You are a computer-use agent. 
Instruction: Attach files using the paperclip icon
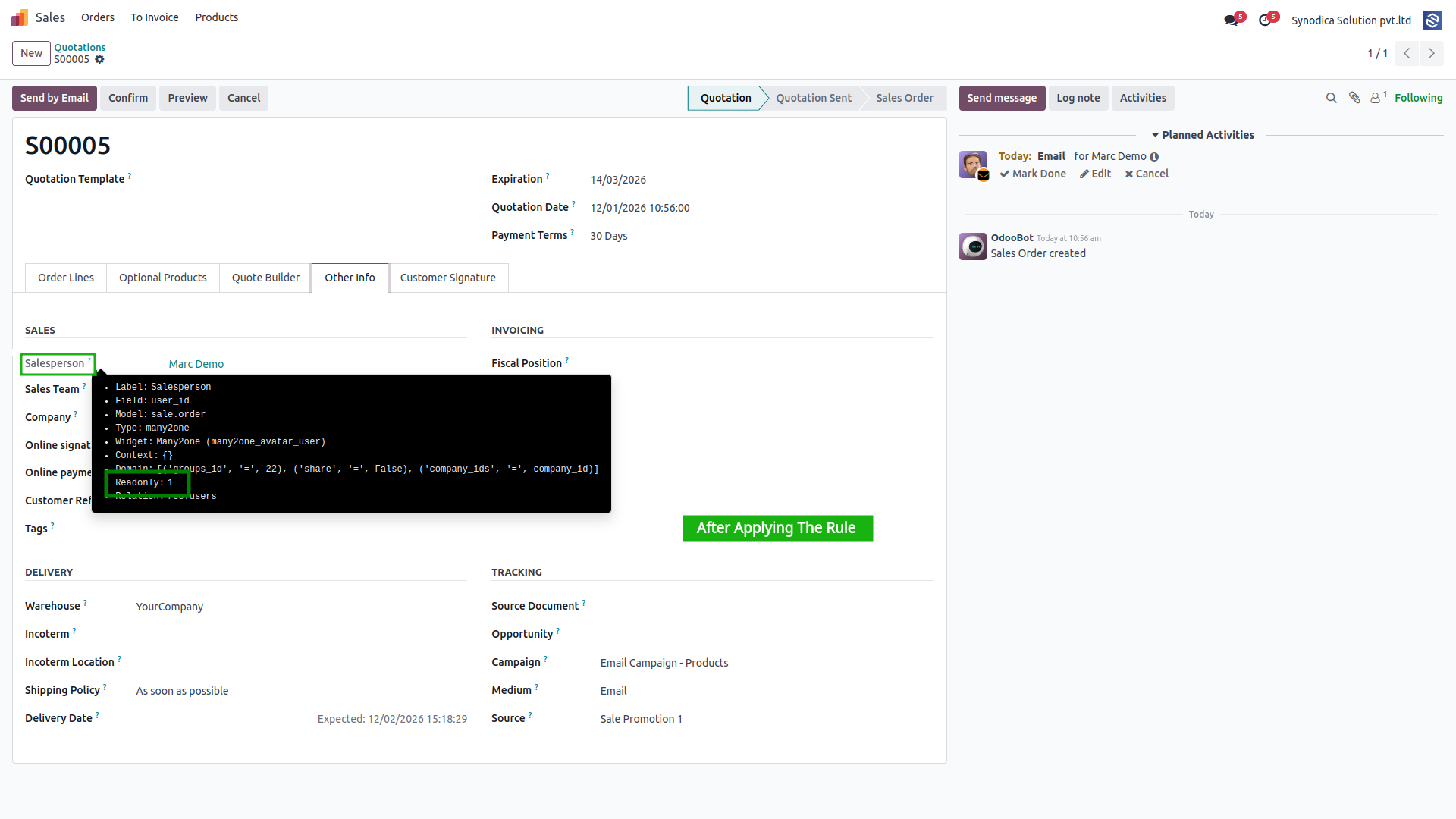pos(1354,98)
